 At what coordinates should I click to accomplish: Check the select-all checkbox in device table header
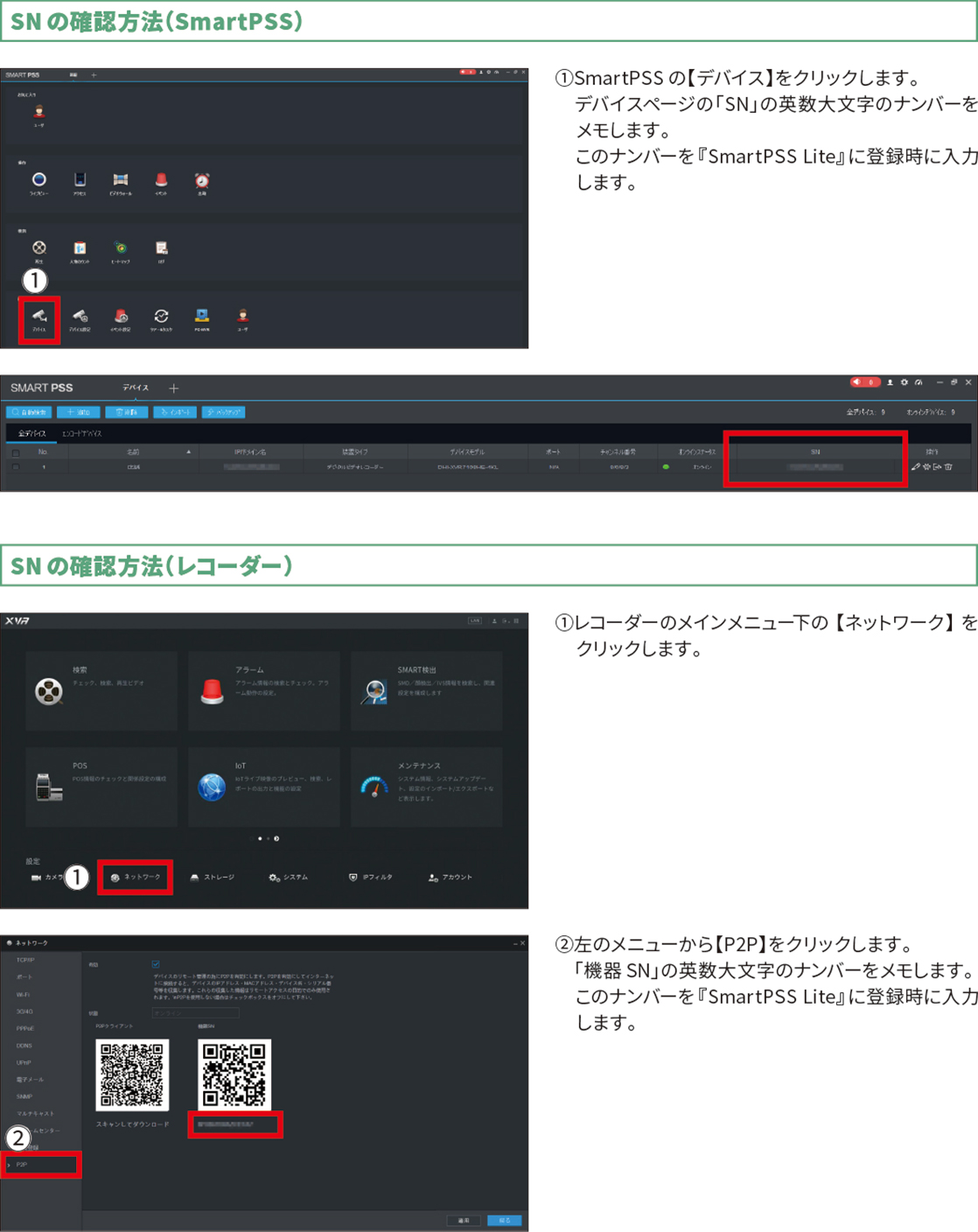(15, 452)
